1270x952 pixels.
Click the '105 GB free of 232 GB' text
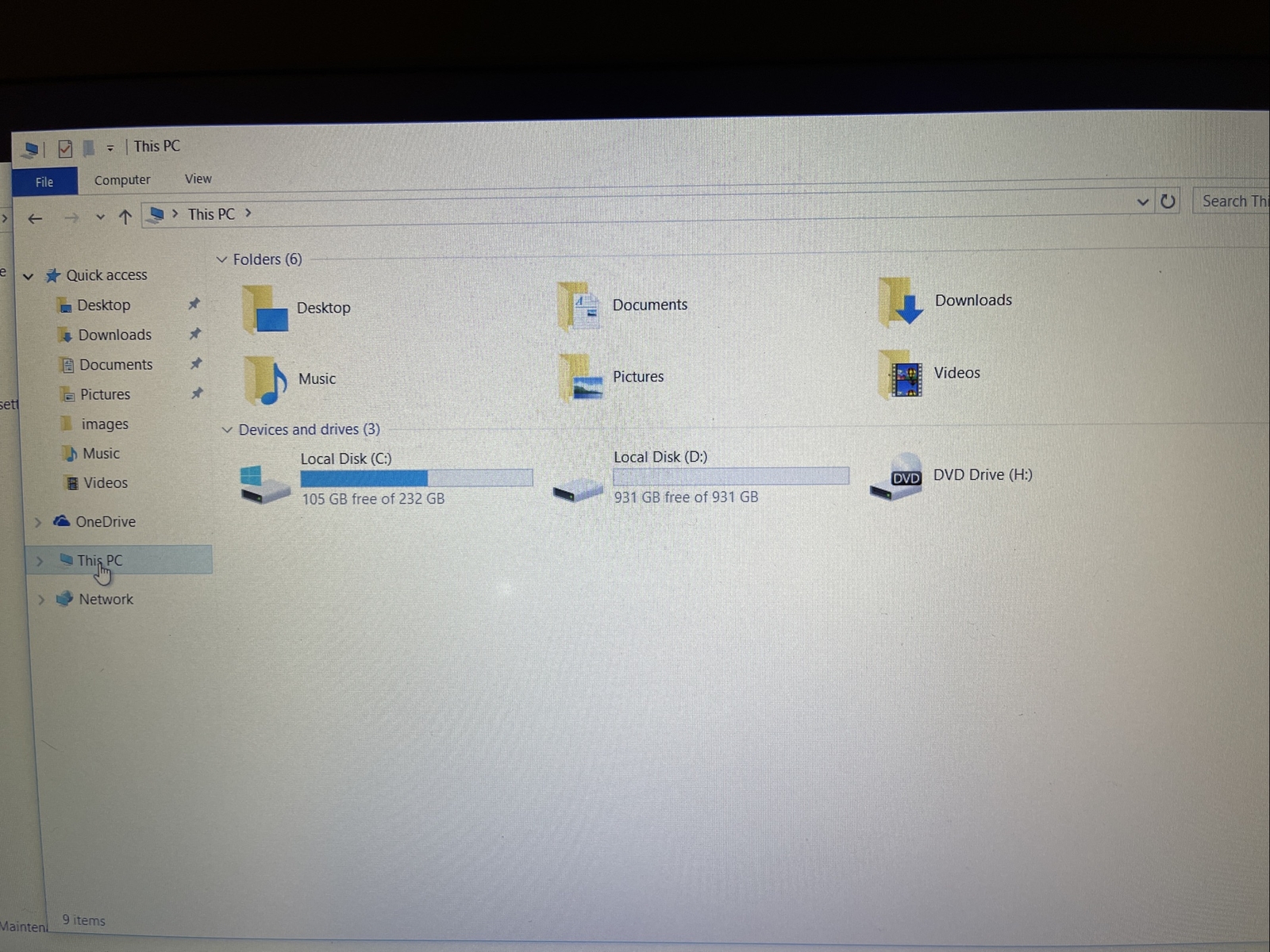[x=373, y=499]
